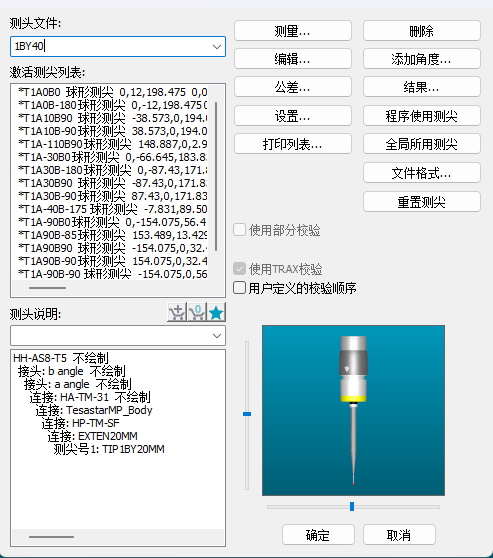493x558 pixels.
Task: Select tip *T1A90B-85 in the list
Action: click(112, 235)
